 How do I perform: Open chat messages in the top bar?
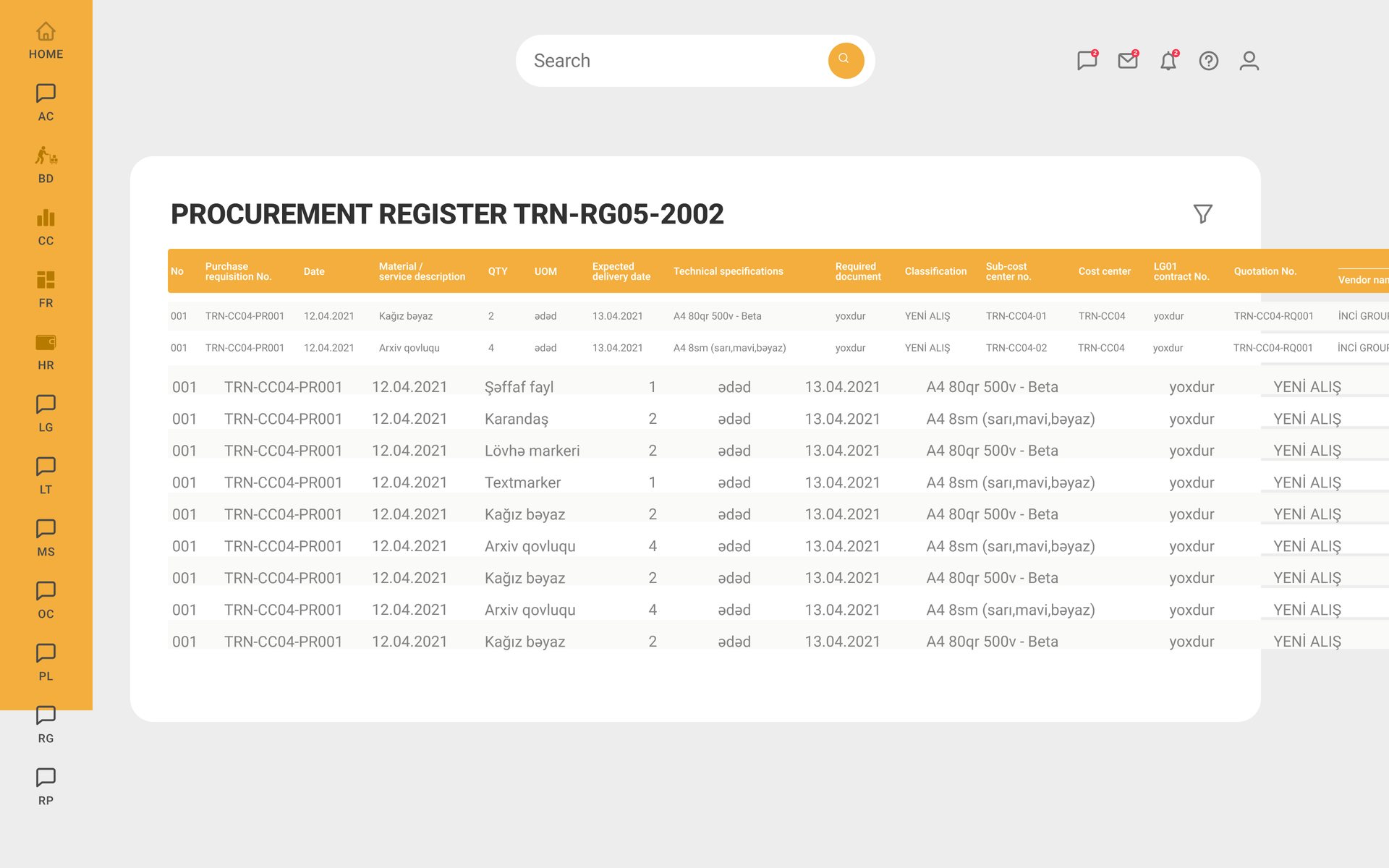pos(1087,60)
